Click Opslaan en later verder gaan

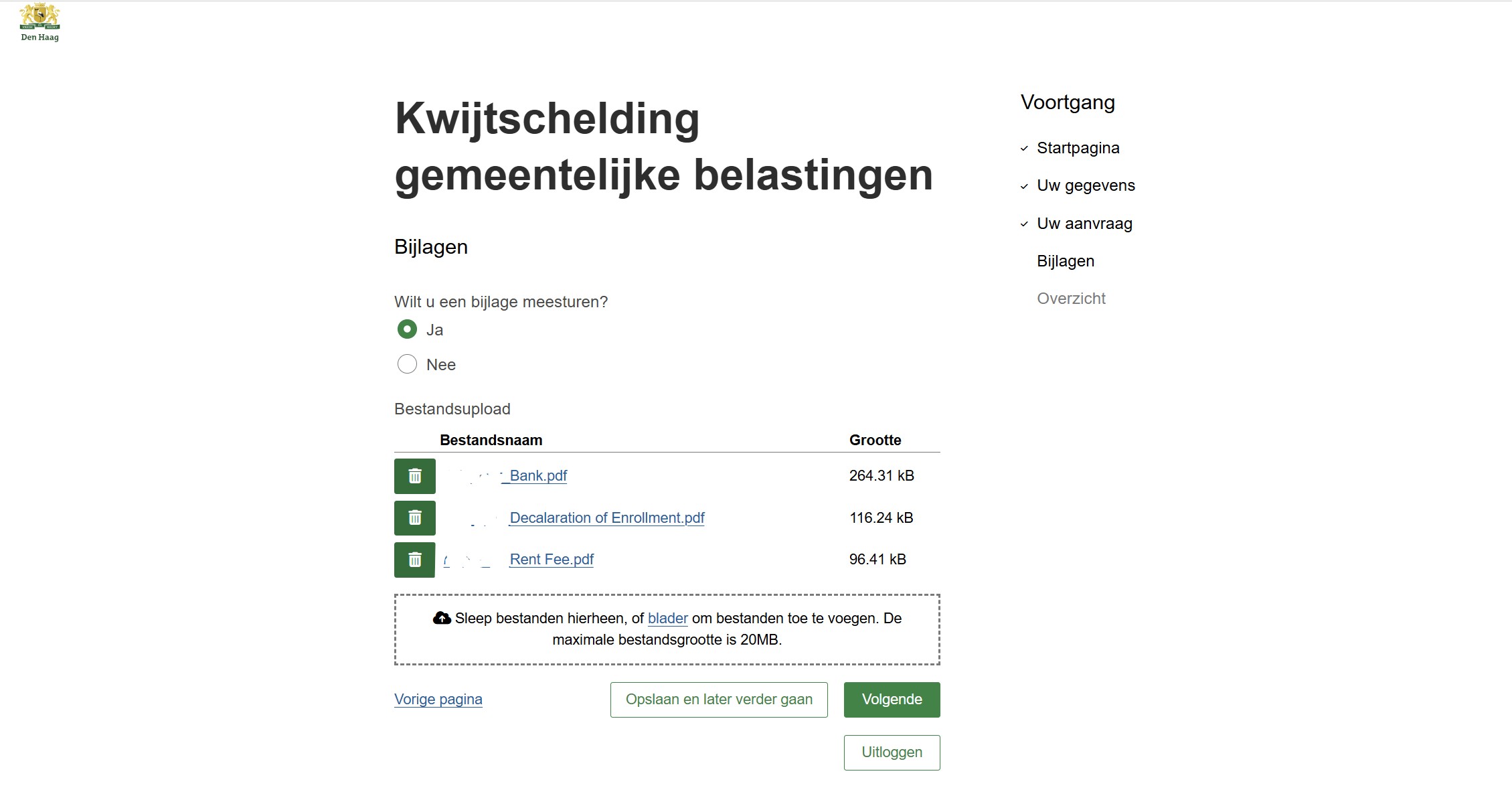point(719,700)
